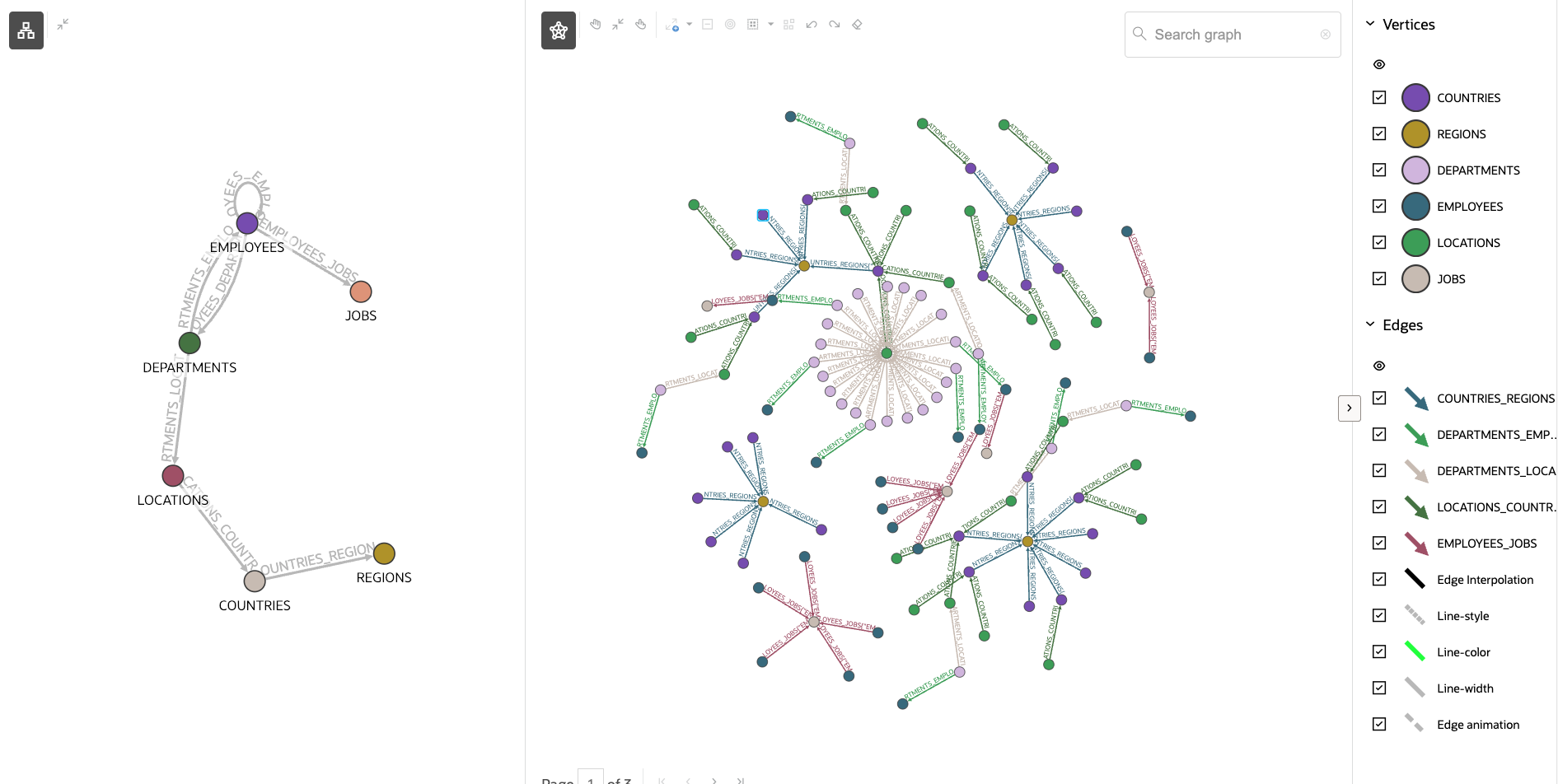
Task: Click the Line-color legend entry
Action: pos(1463,652)
